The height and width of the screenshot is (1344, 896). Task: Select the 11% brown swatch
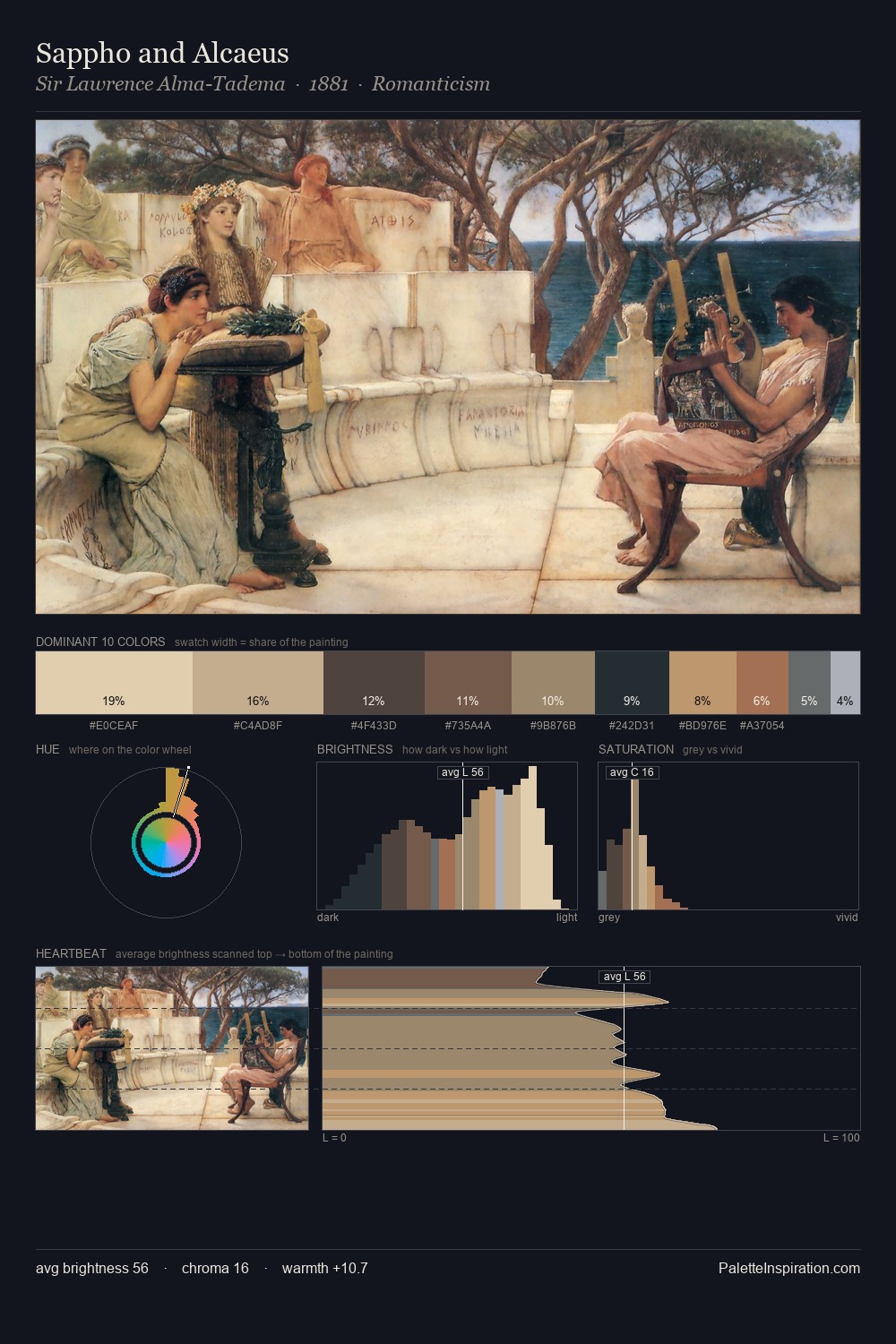coord(468,683)
